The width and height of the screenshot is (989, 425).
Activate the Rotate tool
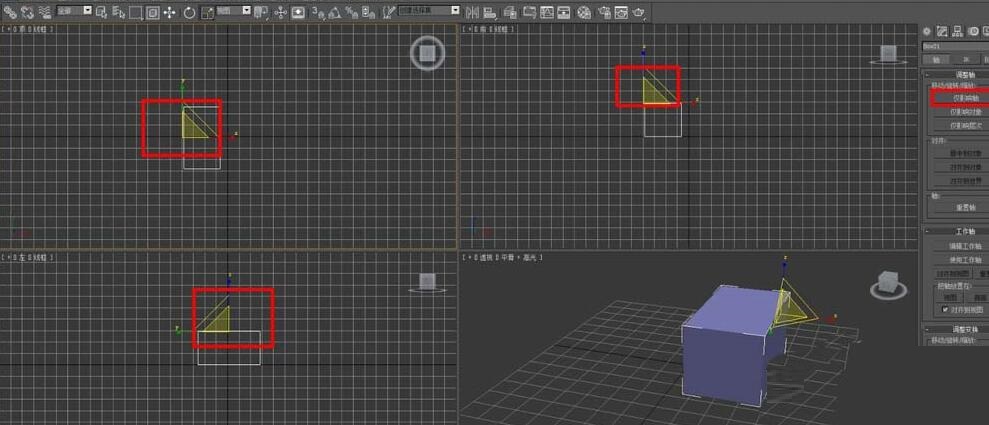(x=188, y=12)
